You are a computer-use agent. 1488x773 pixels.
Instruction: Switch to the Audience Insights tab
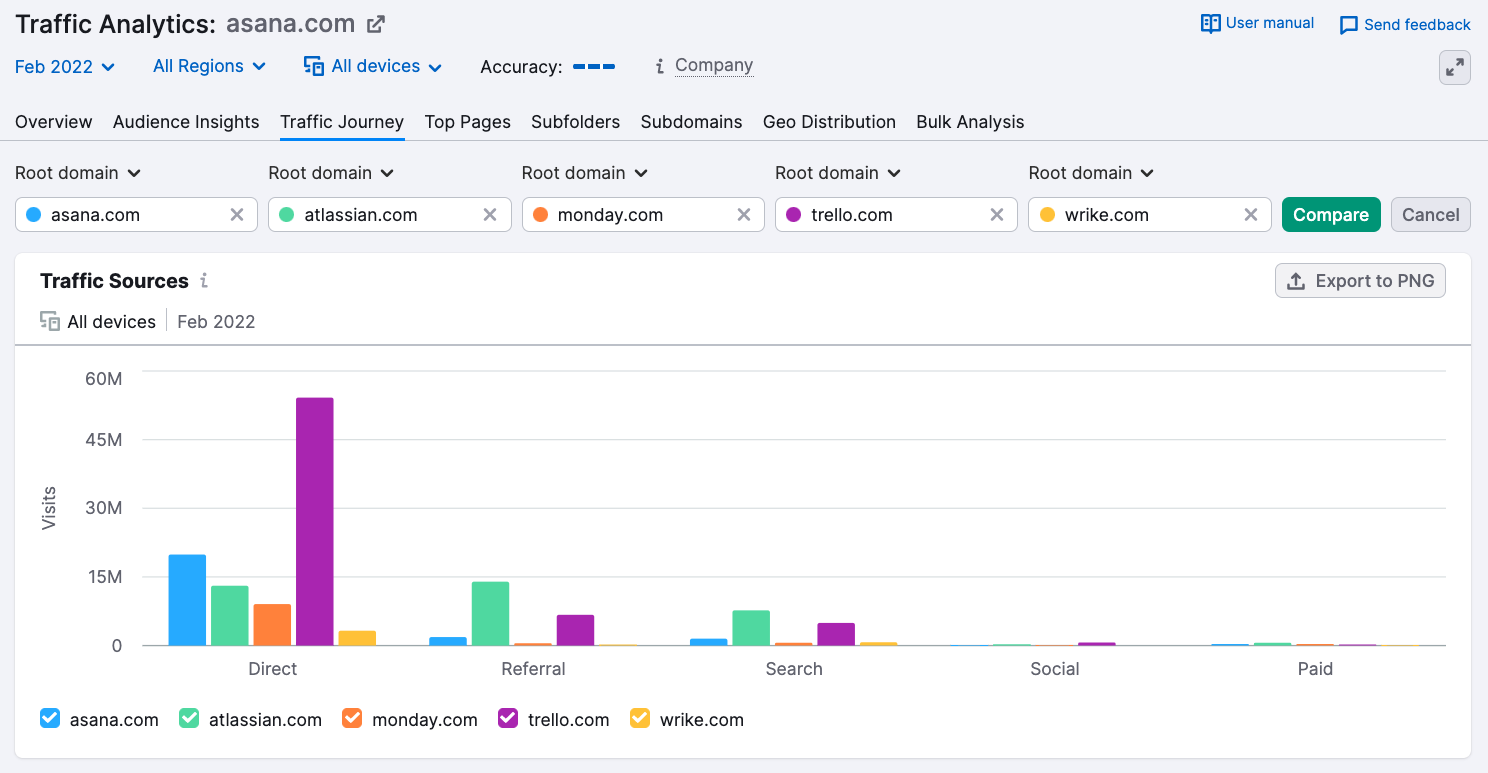click(x=186, y=122)
